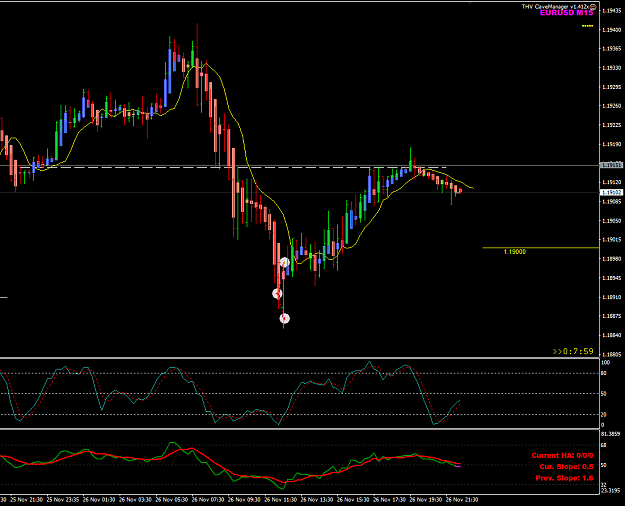This screenshot has height=506, width=625.
Task: Click the 26 Nov 05:30 time label
Action: click(172, 500)
